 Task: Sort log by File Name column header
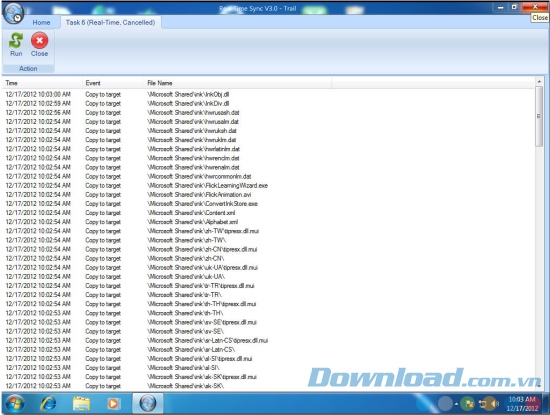tap(238, 83)
